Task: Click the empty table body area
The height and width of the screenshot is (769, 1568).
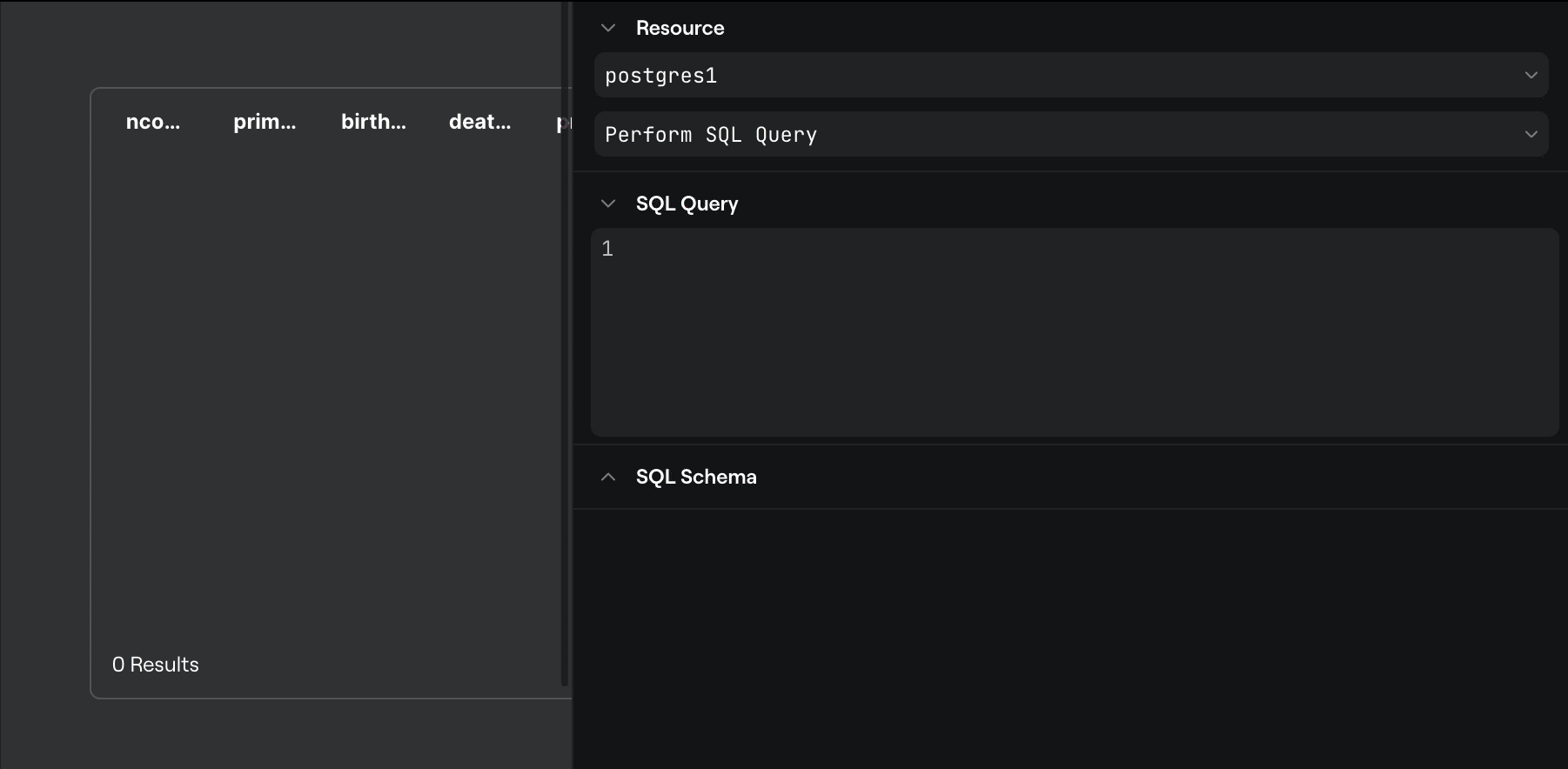Action: click(x=326, y=391)
